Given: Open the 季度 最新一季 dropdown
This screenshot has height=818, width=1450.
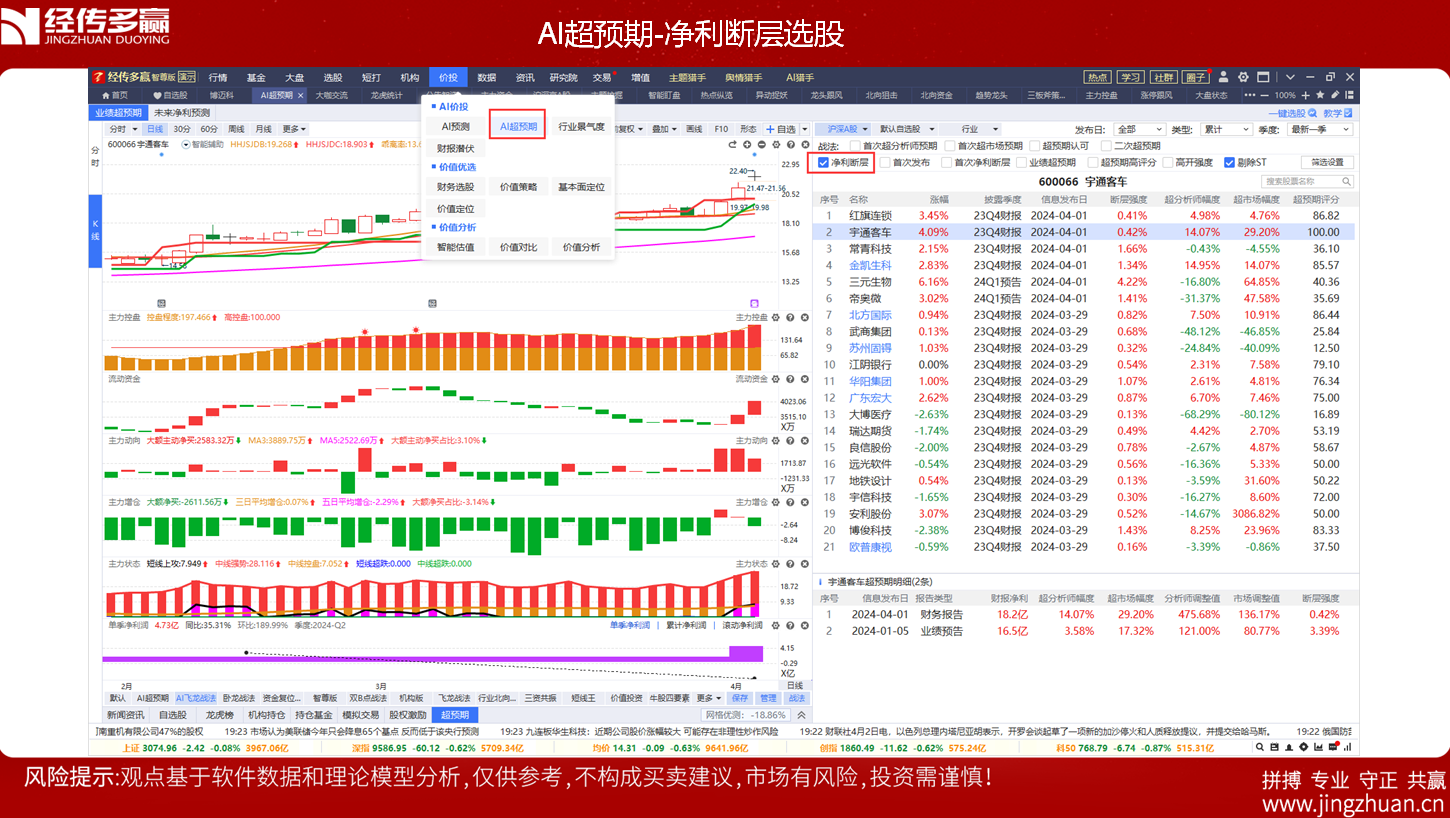Looking at the screenshot, I should tap(1320, 129).
